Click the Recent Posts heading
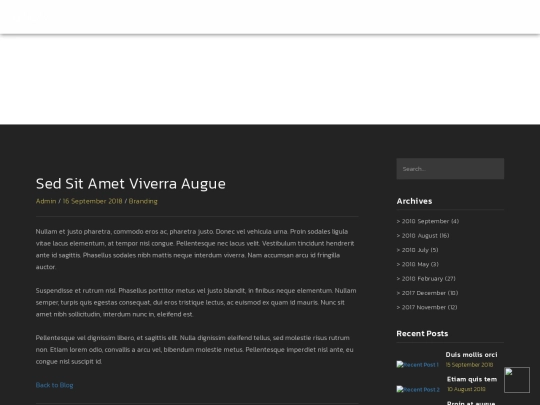540x405 pixels. 422,333
